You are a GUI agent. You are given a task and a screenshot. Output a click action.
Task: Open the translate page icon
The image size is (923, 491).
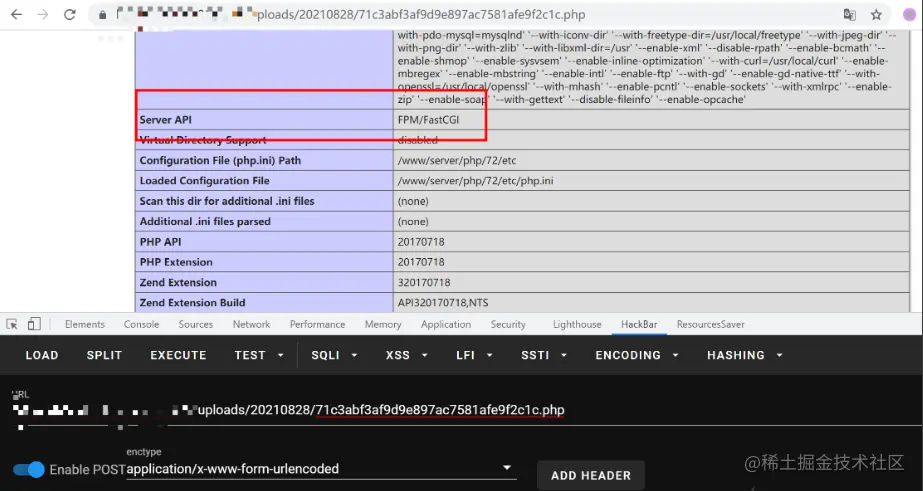(x=849, y=15)
